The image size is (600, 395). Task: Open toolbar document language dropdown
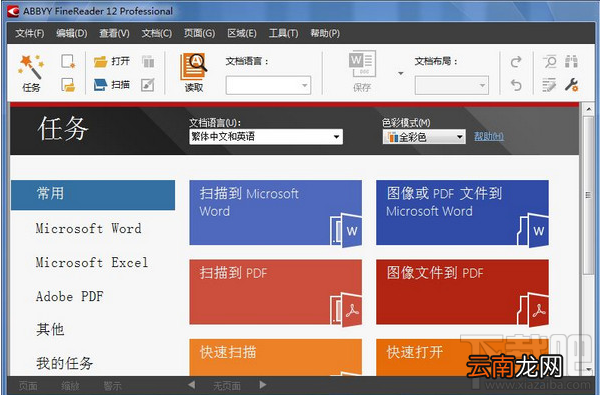coord(268,85)
